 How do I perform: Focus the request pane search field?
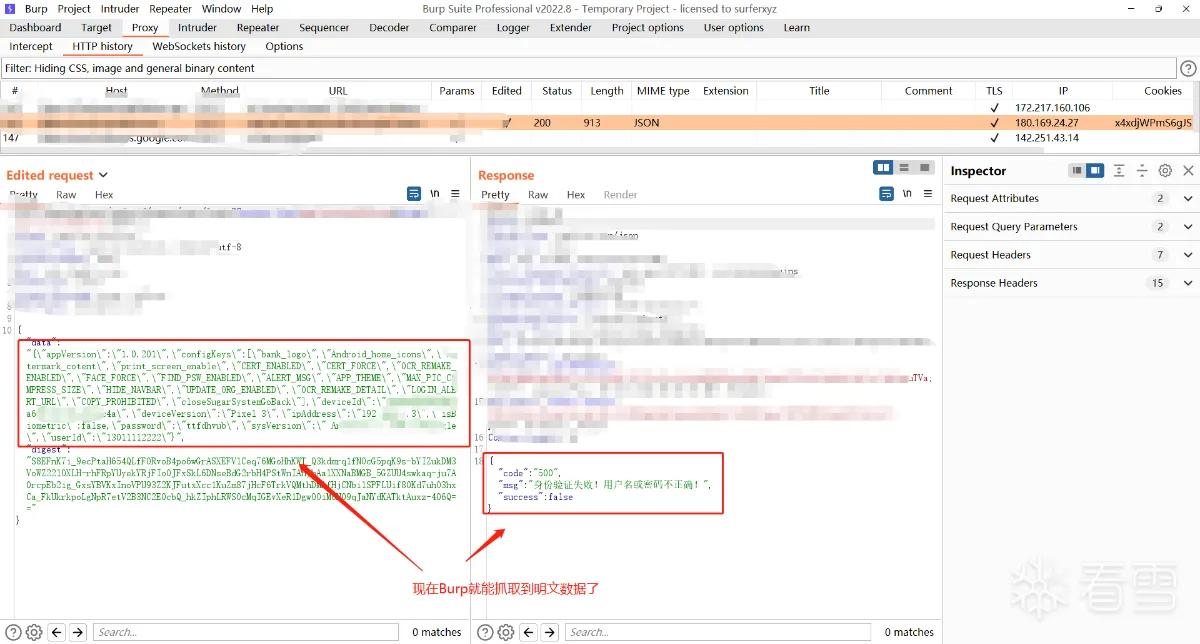pos(244,632)
